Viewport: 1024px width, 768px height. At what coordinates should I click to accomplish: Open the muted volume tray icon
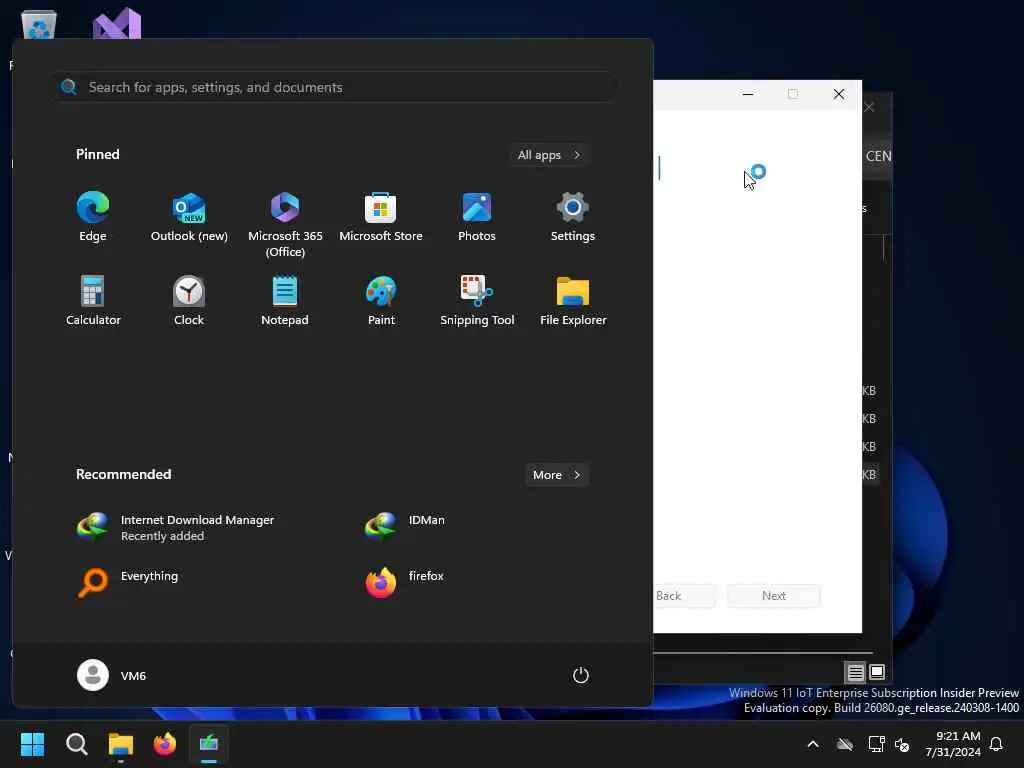point(903,744)
